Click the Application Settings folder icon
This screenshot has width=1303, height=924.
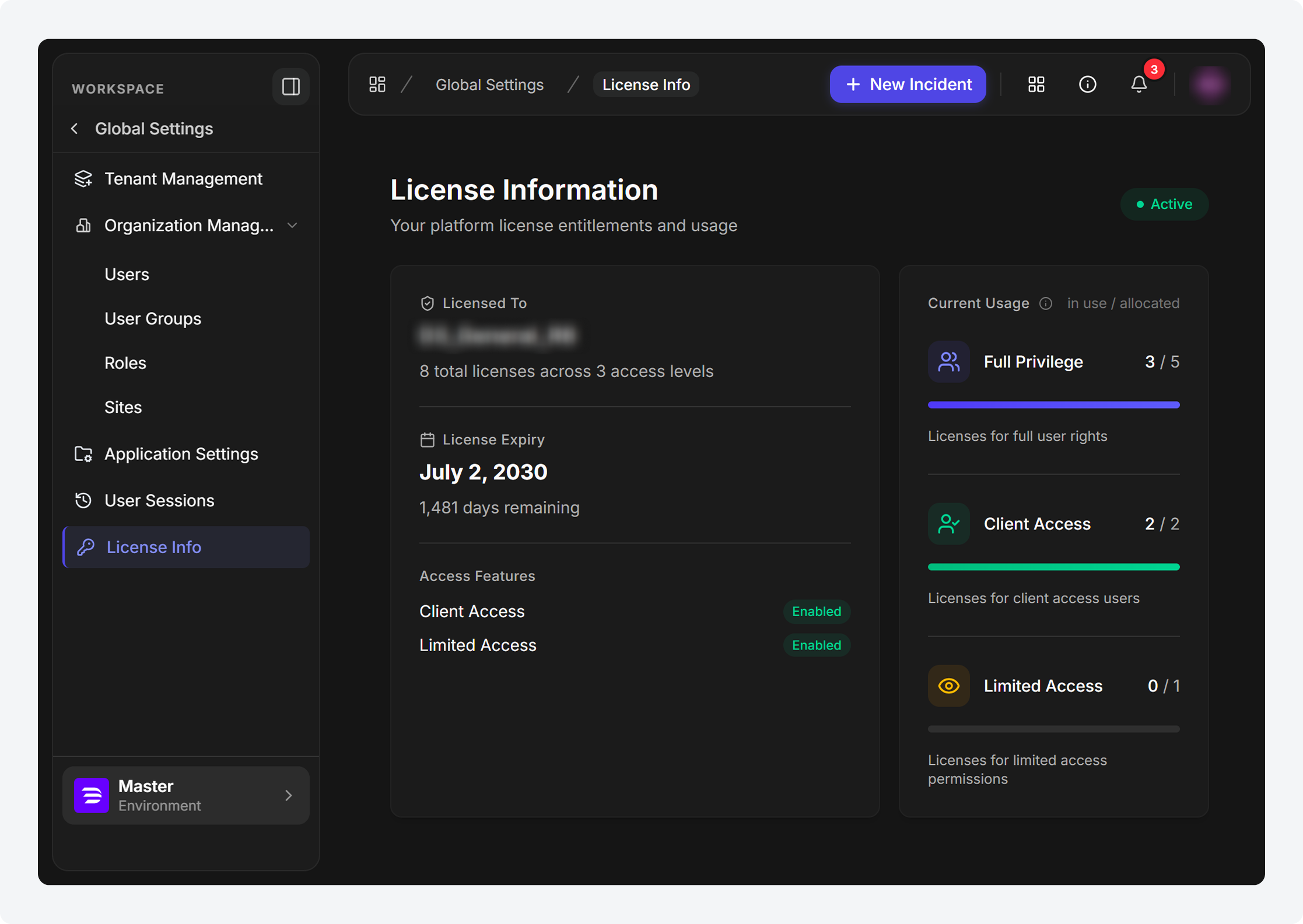[x=83, y=454]
